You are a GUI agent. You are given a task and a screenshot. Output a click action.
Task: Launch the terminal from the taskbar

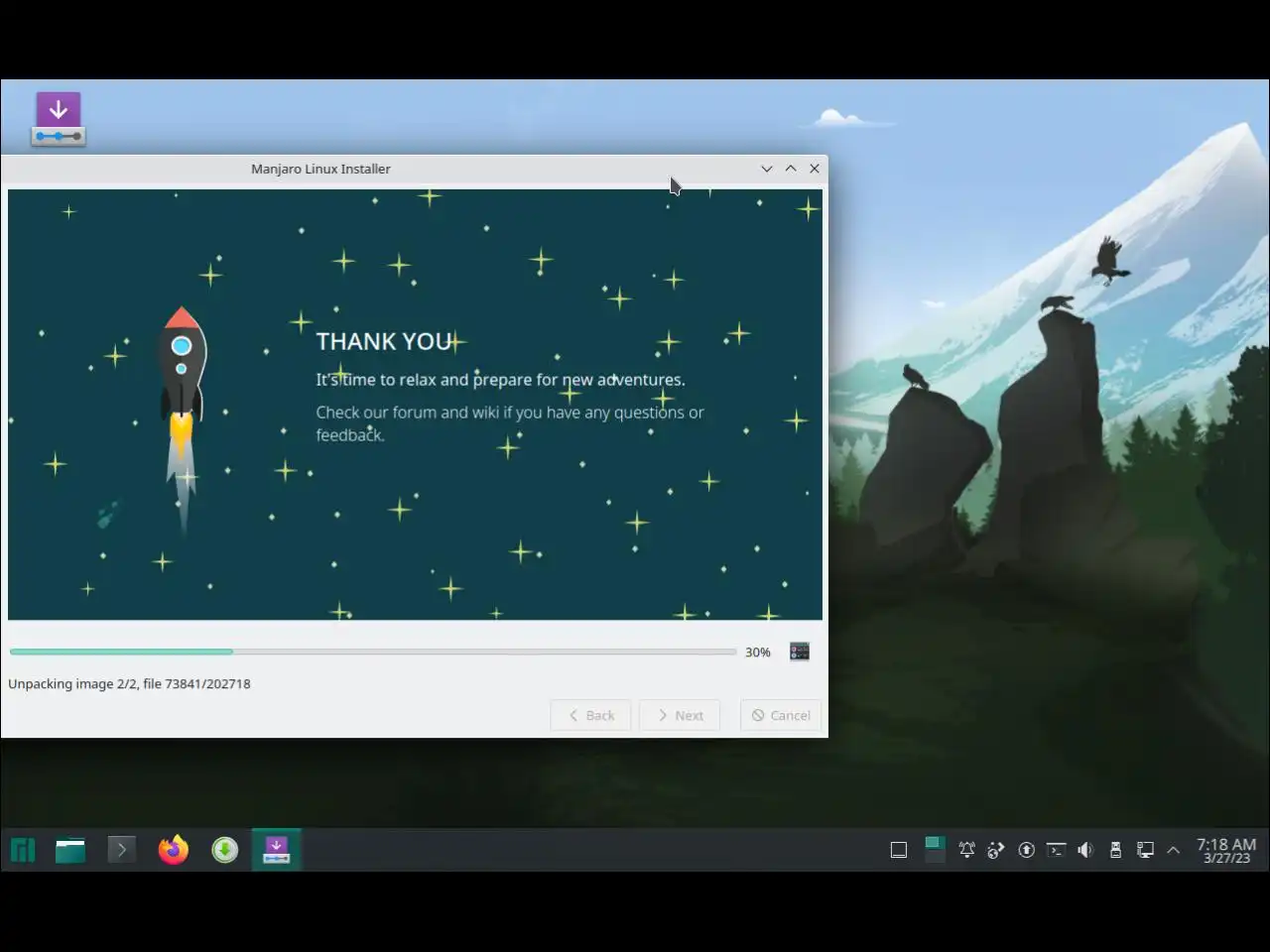(122, 850)
